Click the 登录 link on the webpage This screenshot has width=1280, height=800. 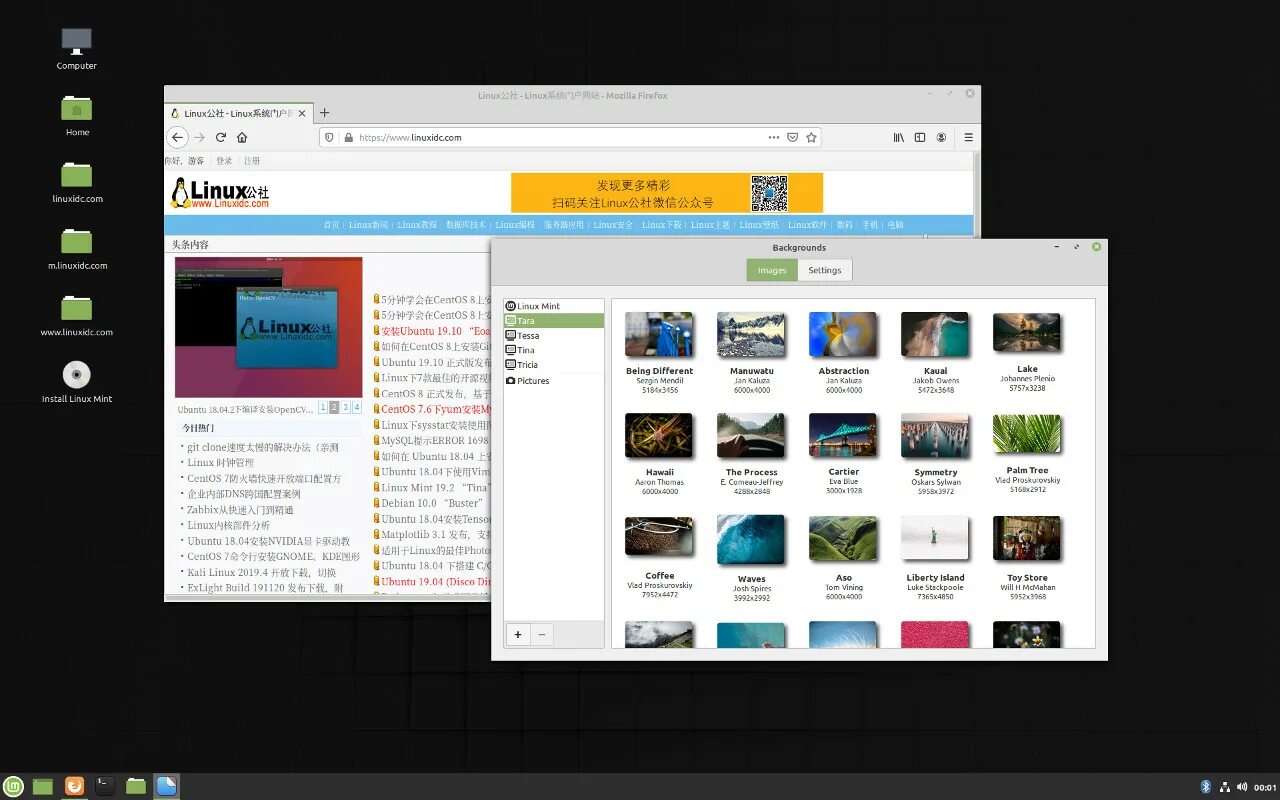[224, 160]
